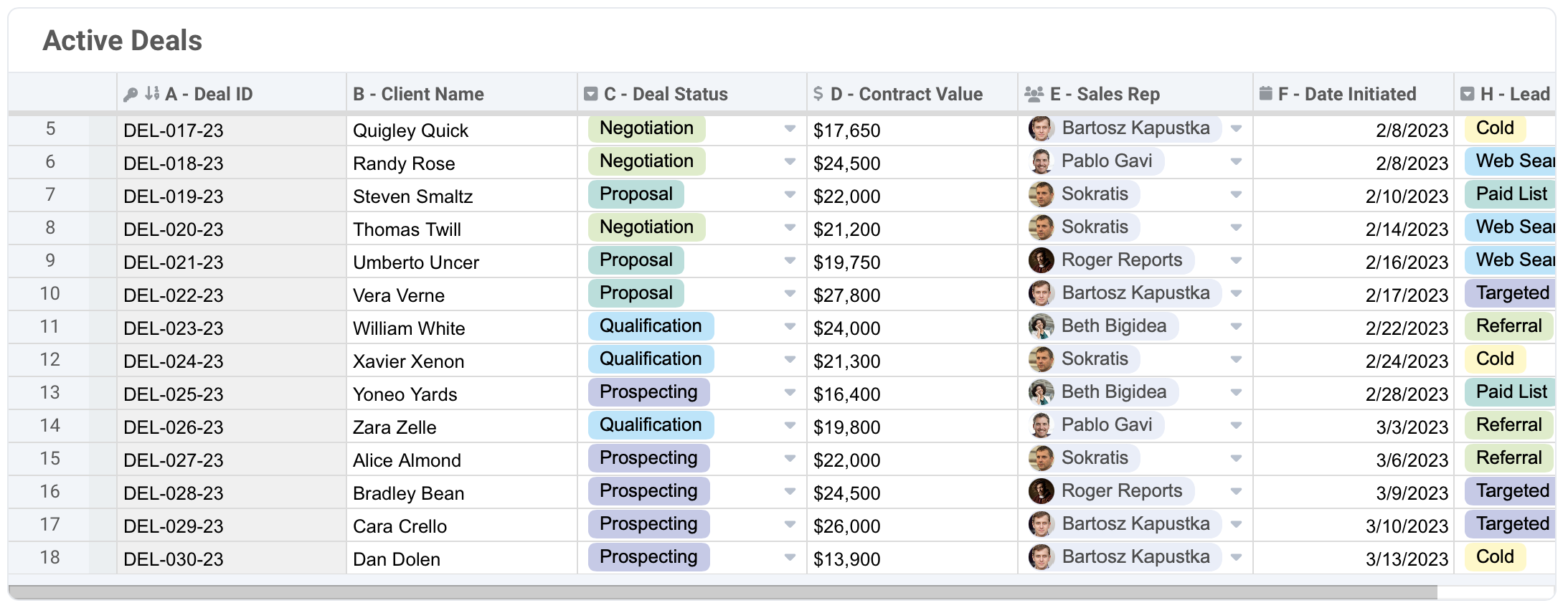The image size is (1568, 608).
Task: Click the $27,800 contract value cell
Action: [x=847, y=295]
